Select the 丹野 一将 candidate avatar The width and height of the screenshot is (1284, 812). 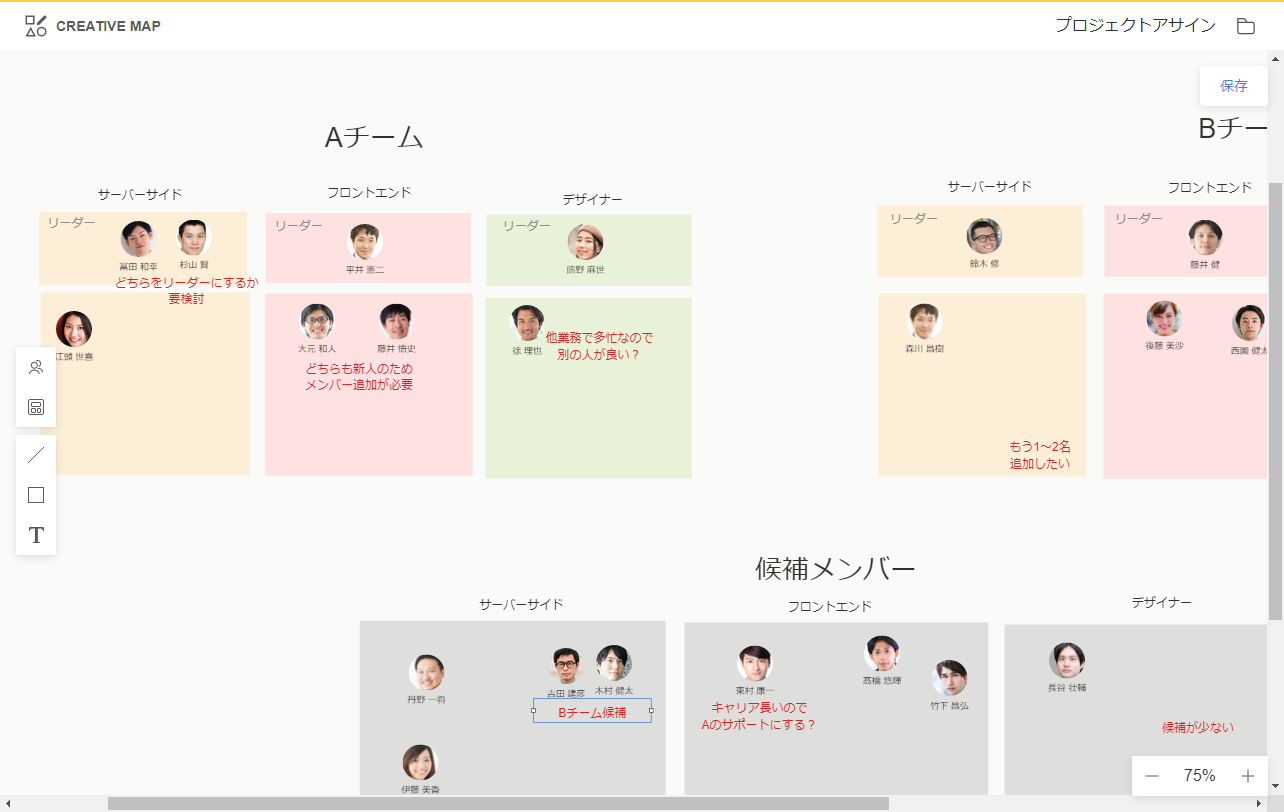click(426, 672)
